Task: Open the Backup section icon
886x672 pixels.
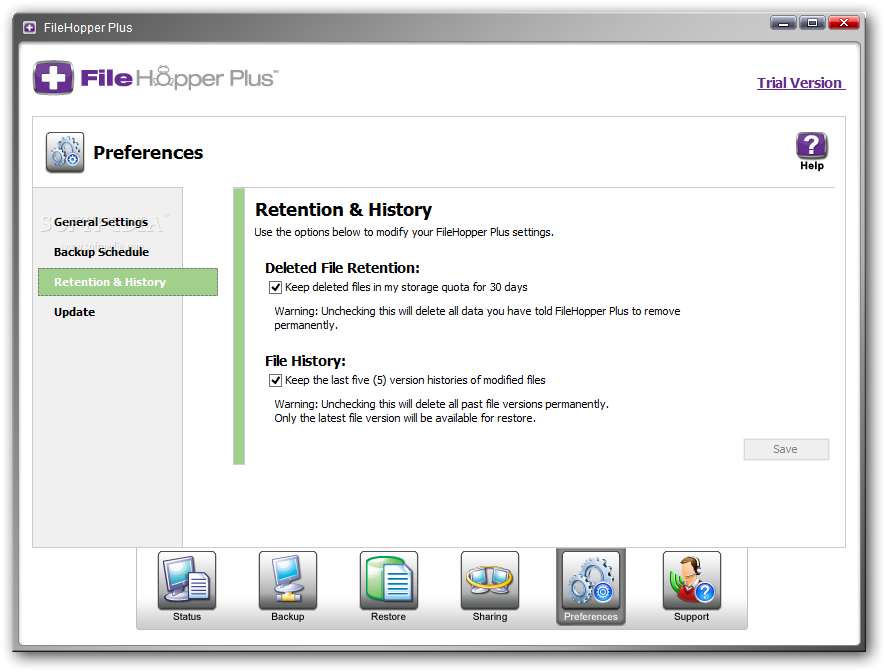Action: [288, 581]
